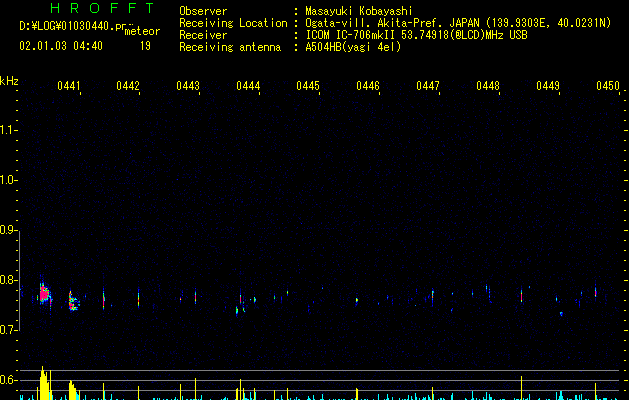Click the 0445 time marker

(308, 86)
